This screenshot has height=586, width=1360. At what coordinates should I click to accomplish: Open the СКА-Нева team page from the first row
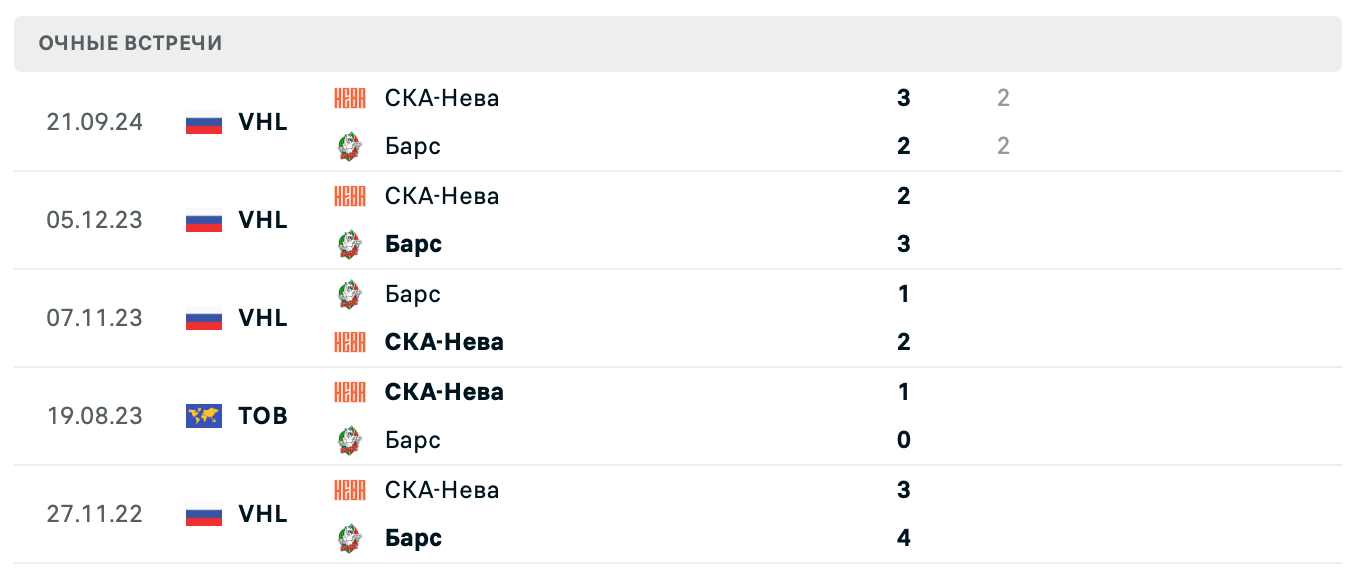[x=441, y=97]
